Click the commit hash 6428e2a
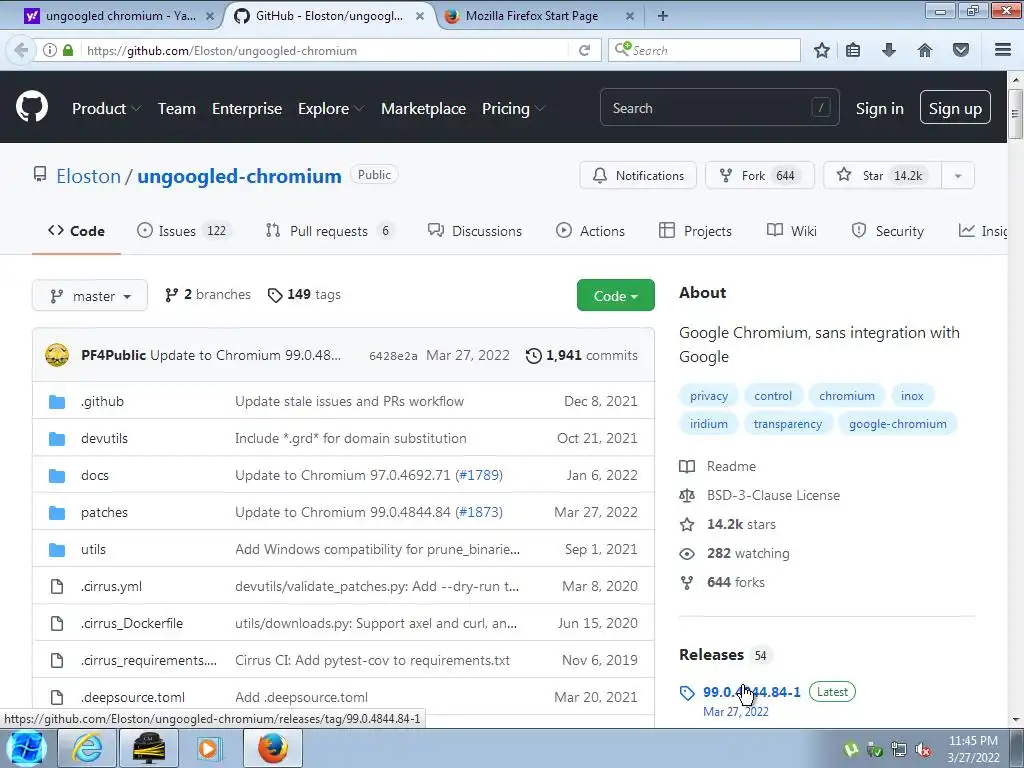The height and width of the screenshot is (768, 1024). pyautogui.click(x=393, y=356)
